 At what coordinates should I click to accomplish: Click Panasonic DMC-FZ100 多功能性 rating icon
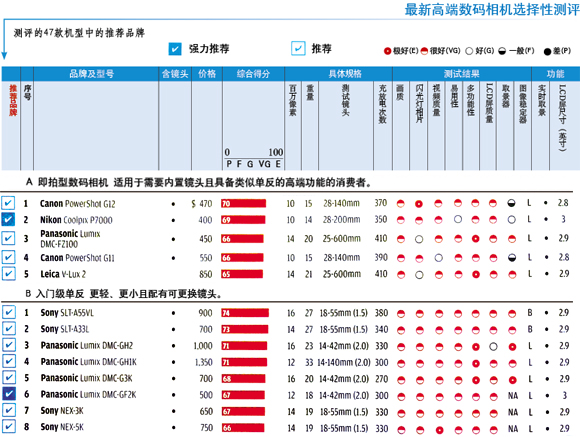click(x=476, y=239)
